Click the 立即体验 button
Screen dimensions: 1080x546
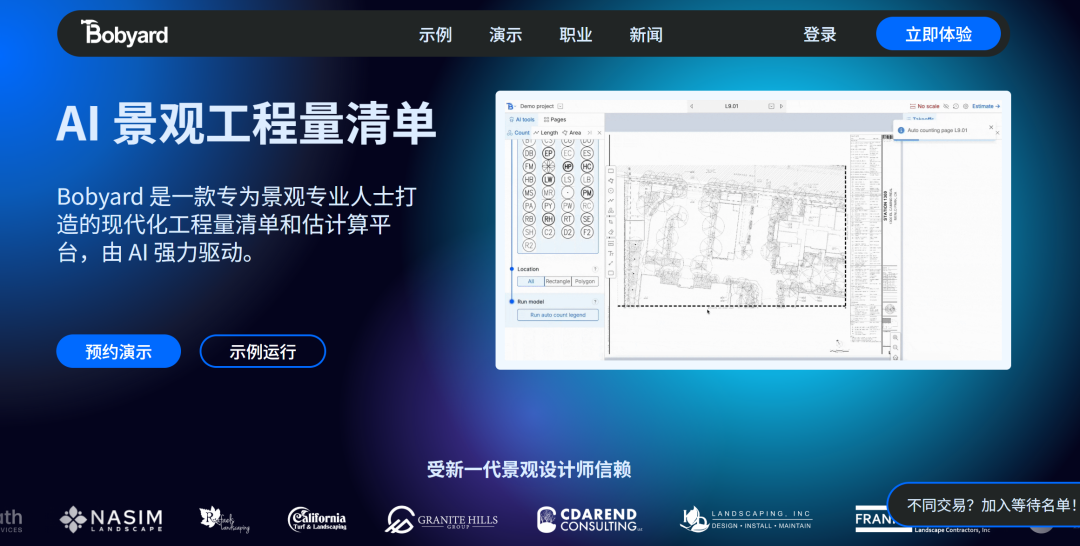point(938,34)
